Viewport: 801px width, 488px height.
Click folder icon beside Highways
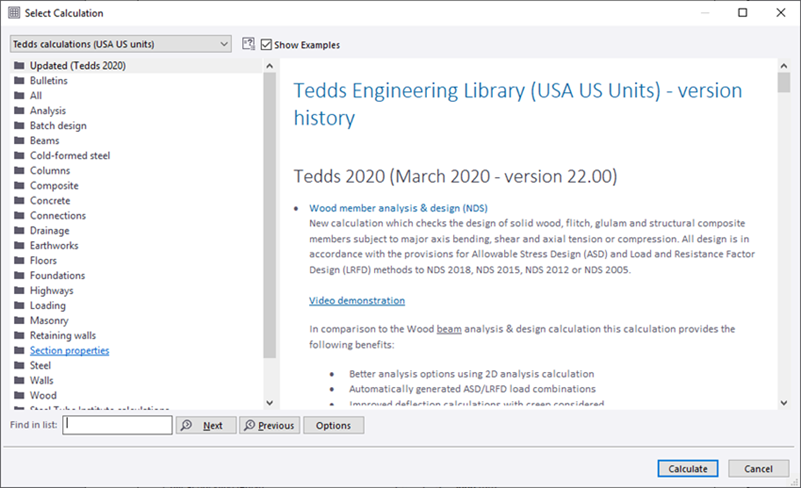click(19, 290)
